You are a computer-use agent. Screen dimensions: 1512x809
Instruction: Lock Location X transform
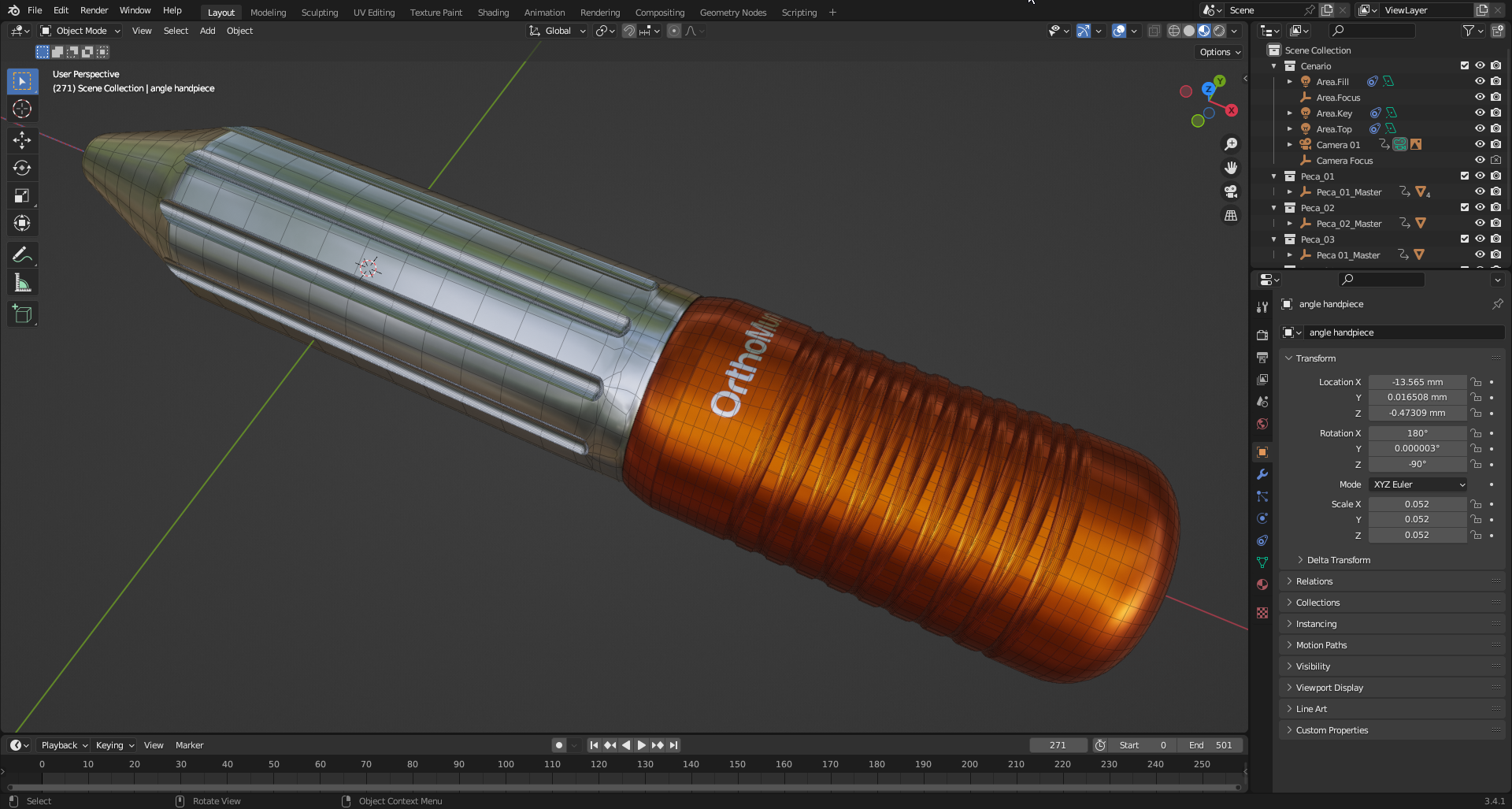tap(1477, 382)
